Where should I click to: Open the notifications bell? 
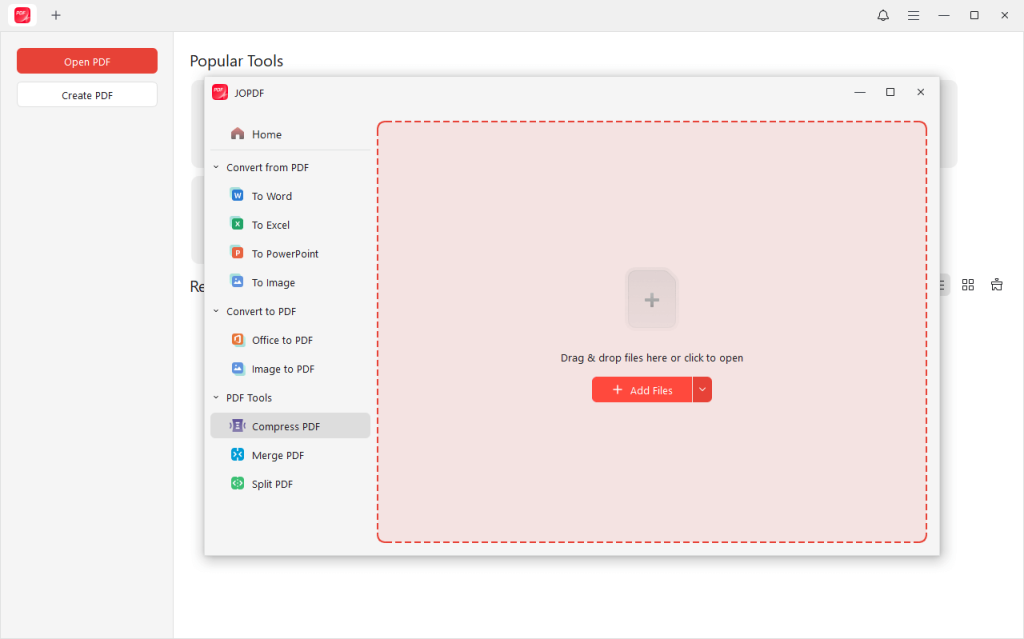(x=883, y=15)
